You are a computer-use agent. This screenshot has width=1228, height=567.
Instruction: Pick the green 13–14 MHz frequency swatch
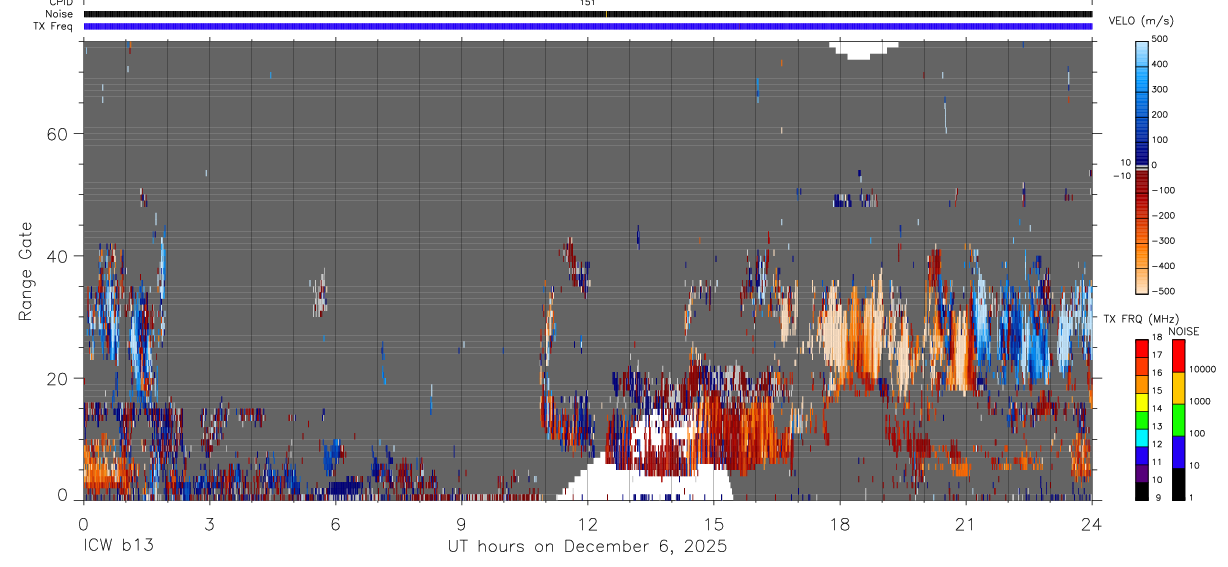pyautogui.click(x=1142, y=419)
